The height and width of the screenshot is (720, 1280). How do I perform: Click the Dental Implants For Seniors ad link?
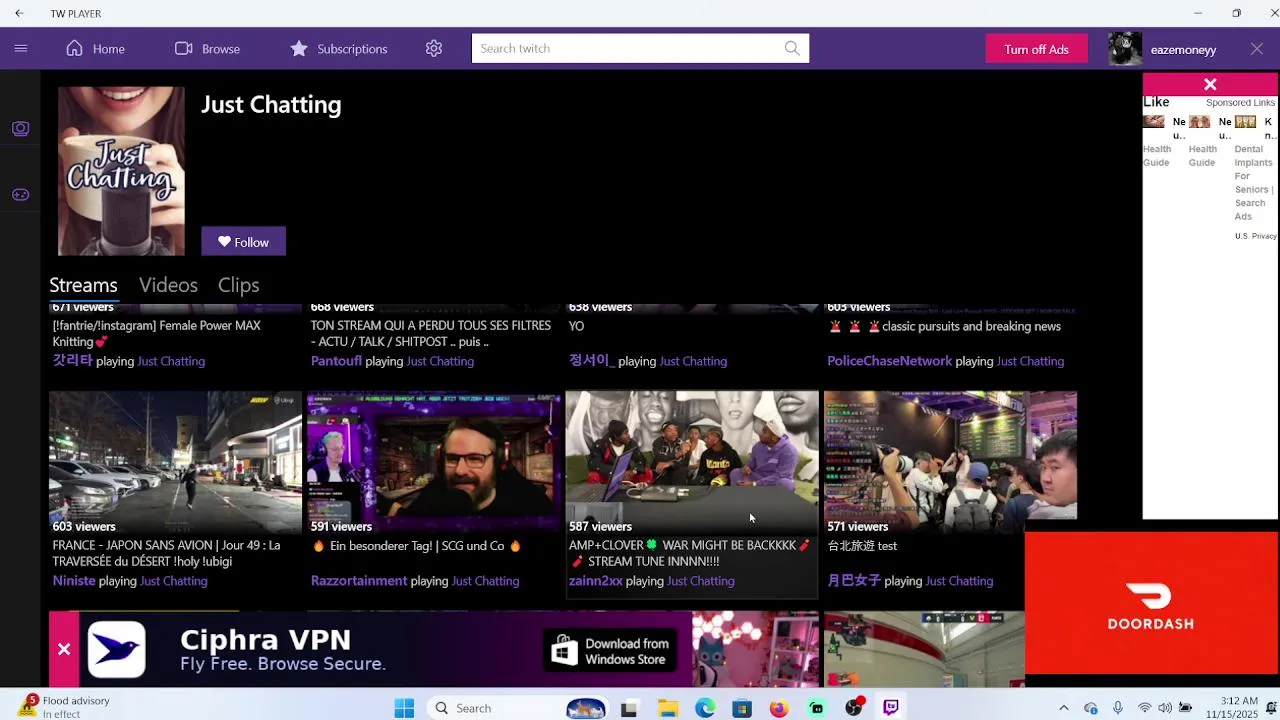[x=1254, y=183]
